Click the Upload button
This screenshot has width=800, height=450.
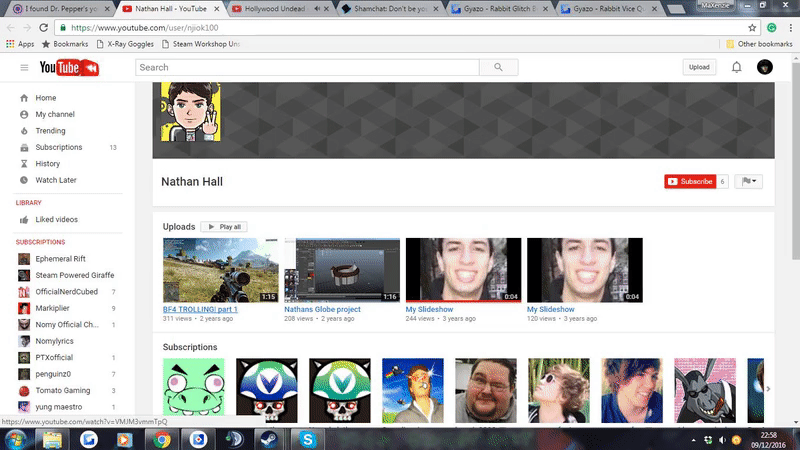[699, 67]
